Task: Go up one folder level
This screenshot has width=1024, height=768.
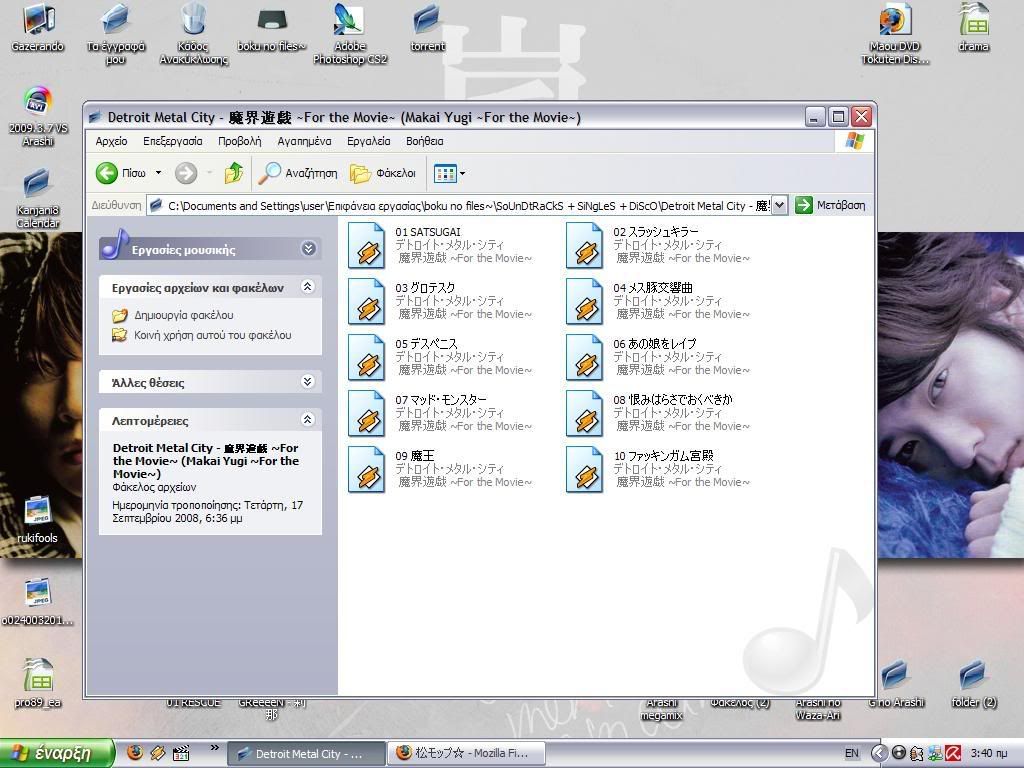Action: click(x=233, y=173)
